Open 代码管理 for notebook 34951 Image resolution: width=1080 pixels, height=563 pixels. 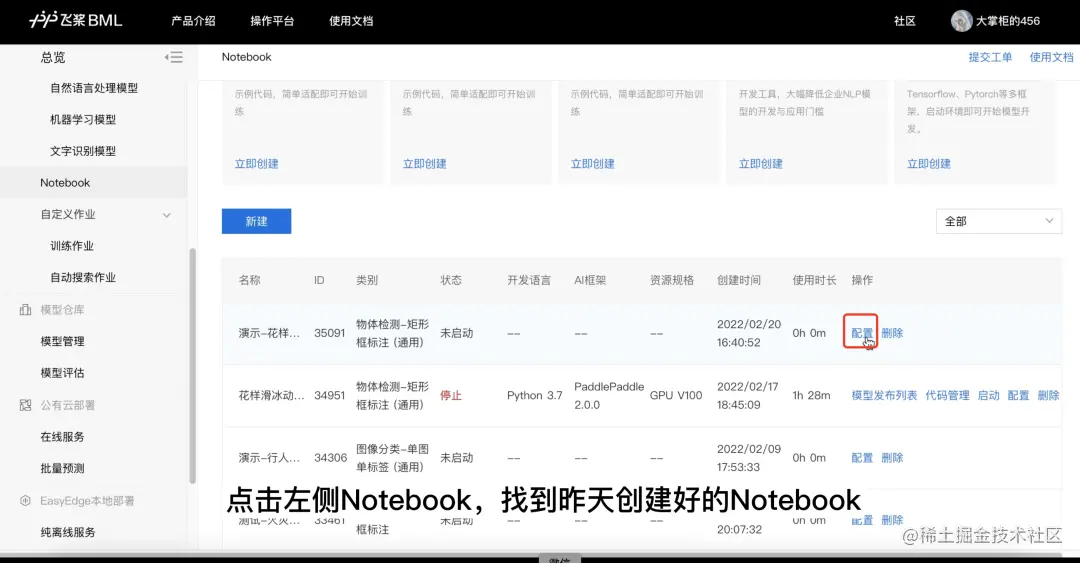pyautogui.click(x=947, y=396)
